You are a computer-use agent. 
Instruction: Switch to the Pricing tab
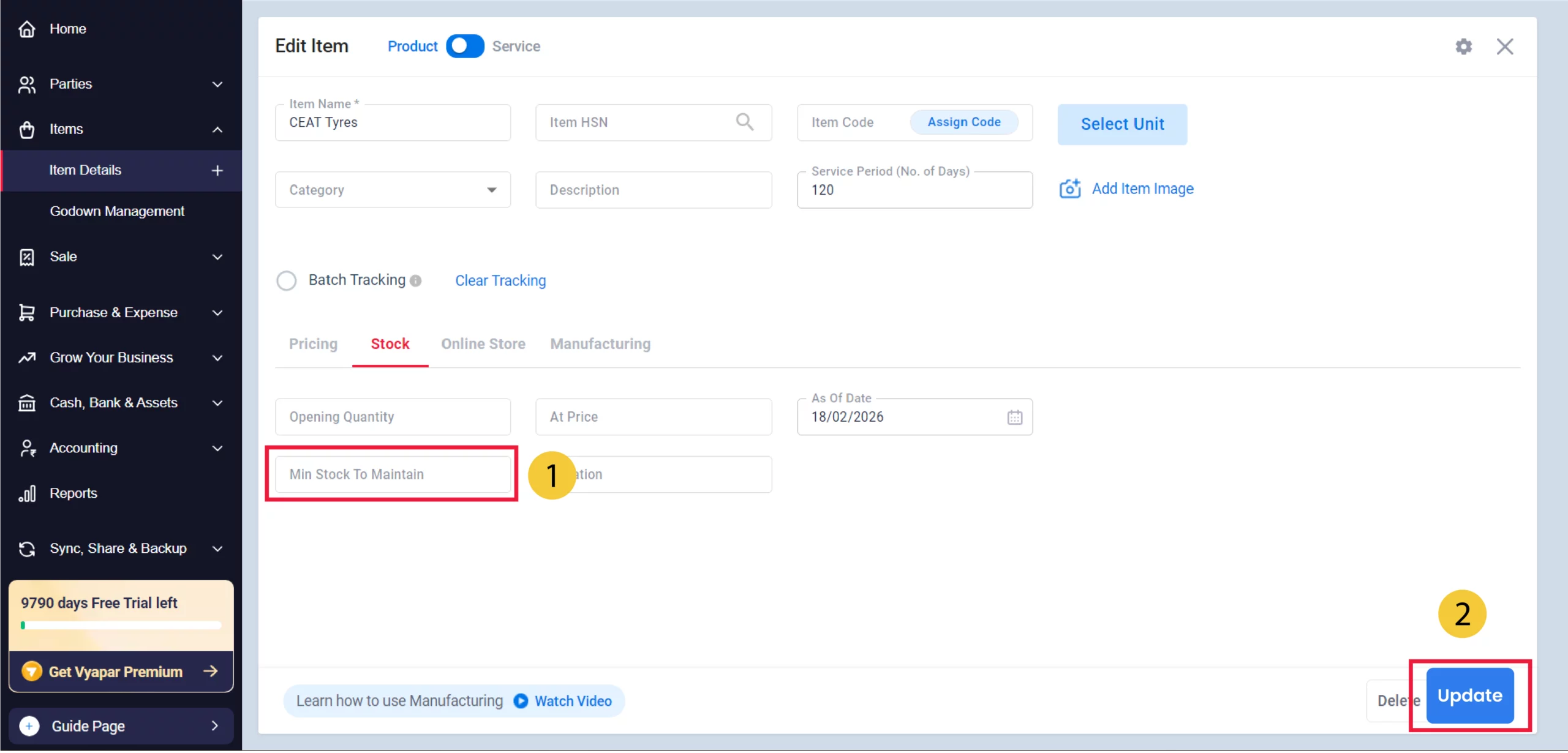313,344
